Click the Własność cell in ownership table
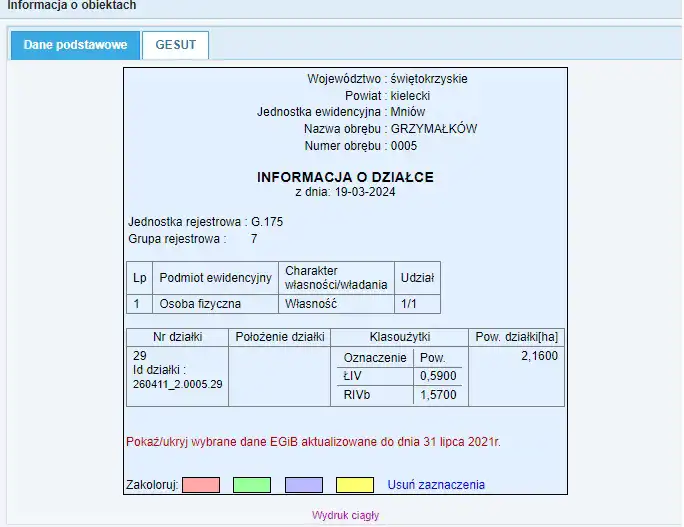The image size is (684, 527). [313, 303]
